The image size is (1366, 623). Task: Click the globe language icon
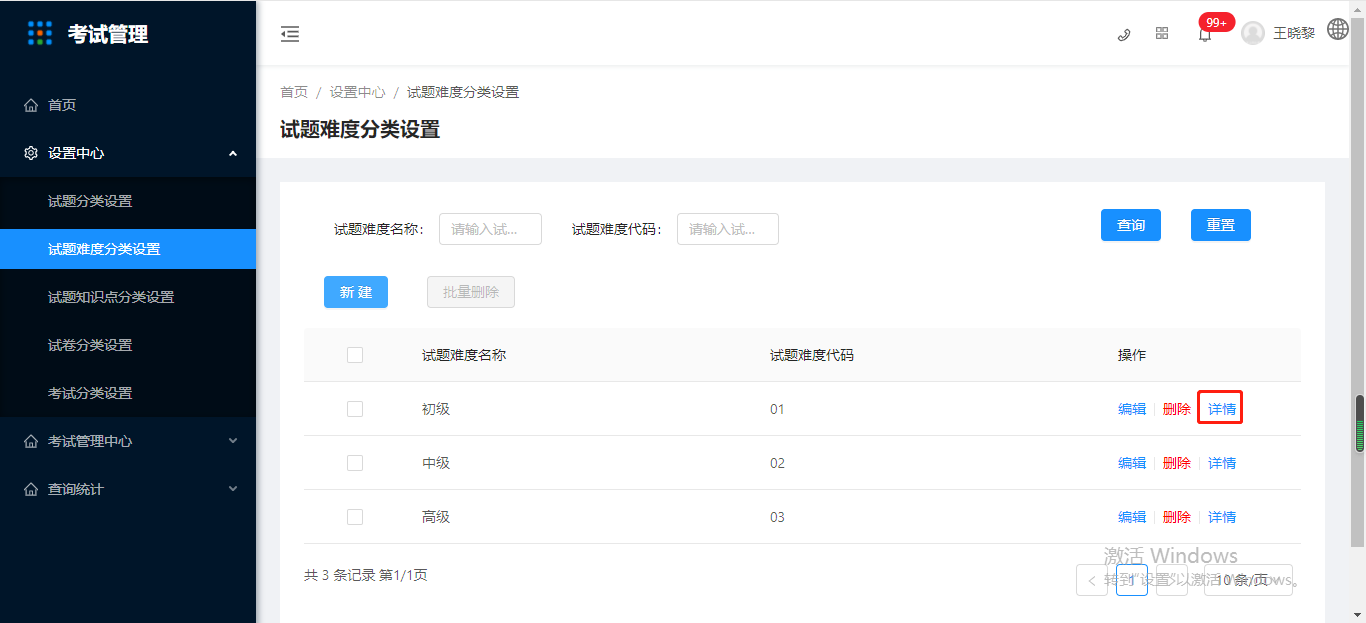click(1338, 29)
